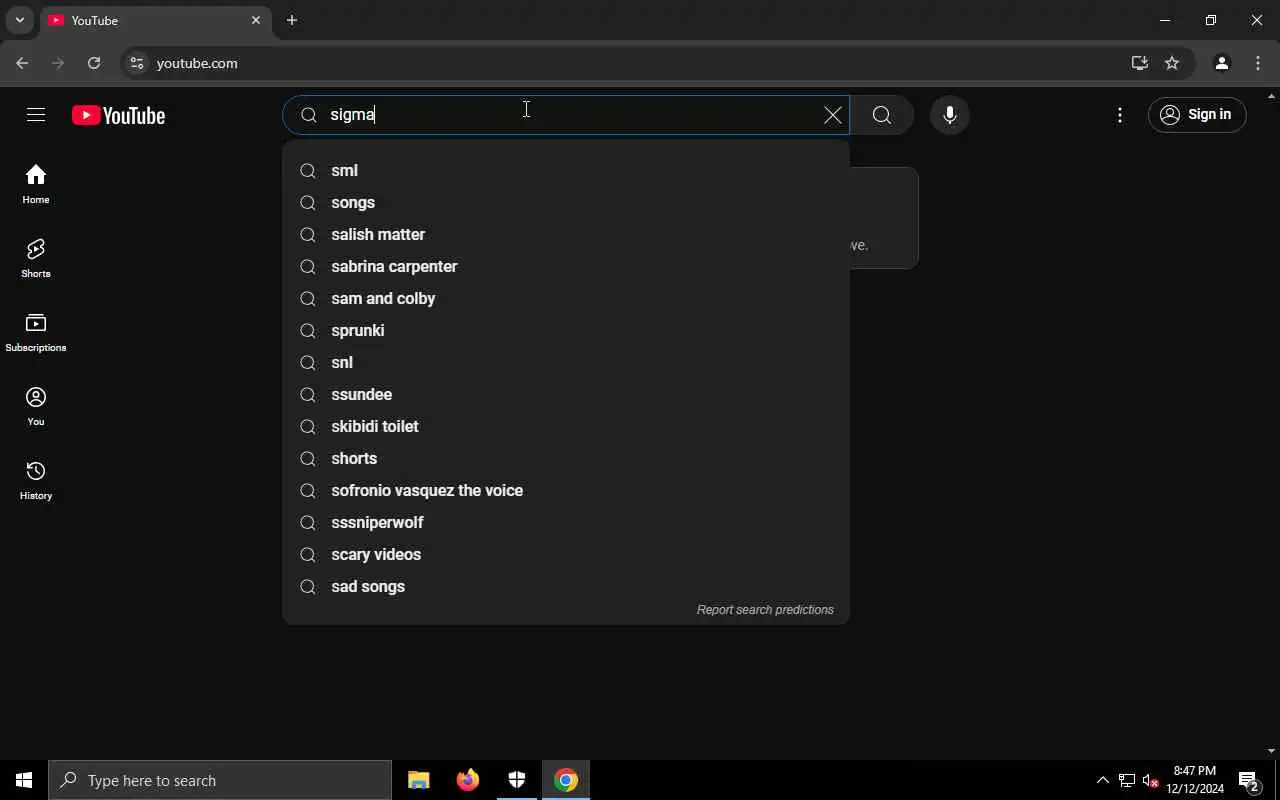1280x800 pixels.
Task: View site information icon in address bar
Action: (137, 63)
